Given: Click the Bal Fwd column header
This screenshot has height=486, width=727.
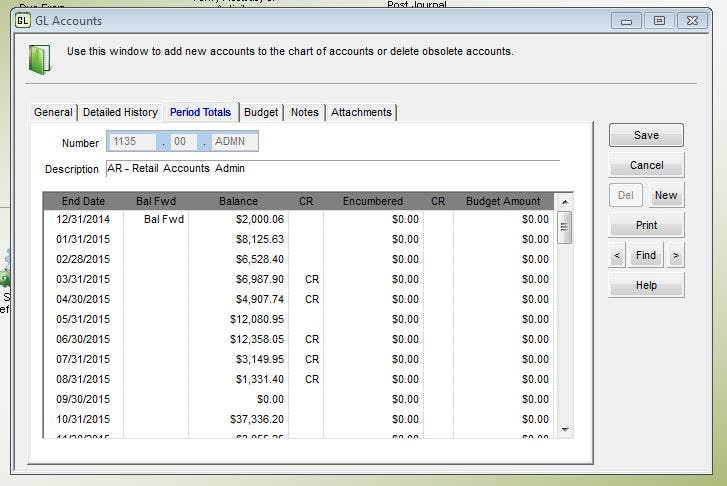Looking at the screenshot, I should pyautogui.click(x=156, y=201).
